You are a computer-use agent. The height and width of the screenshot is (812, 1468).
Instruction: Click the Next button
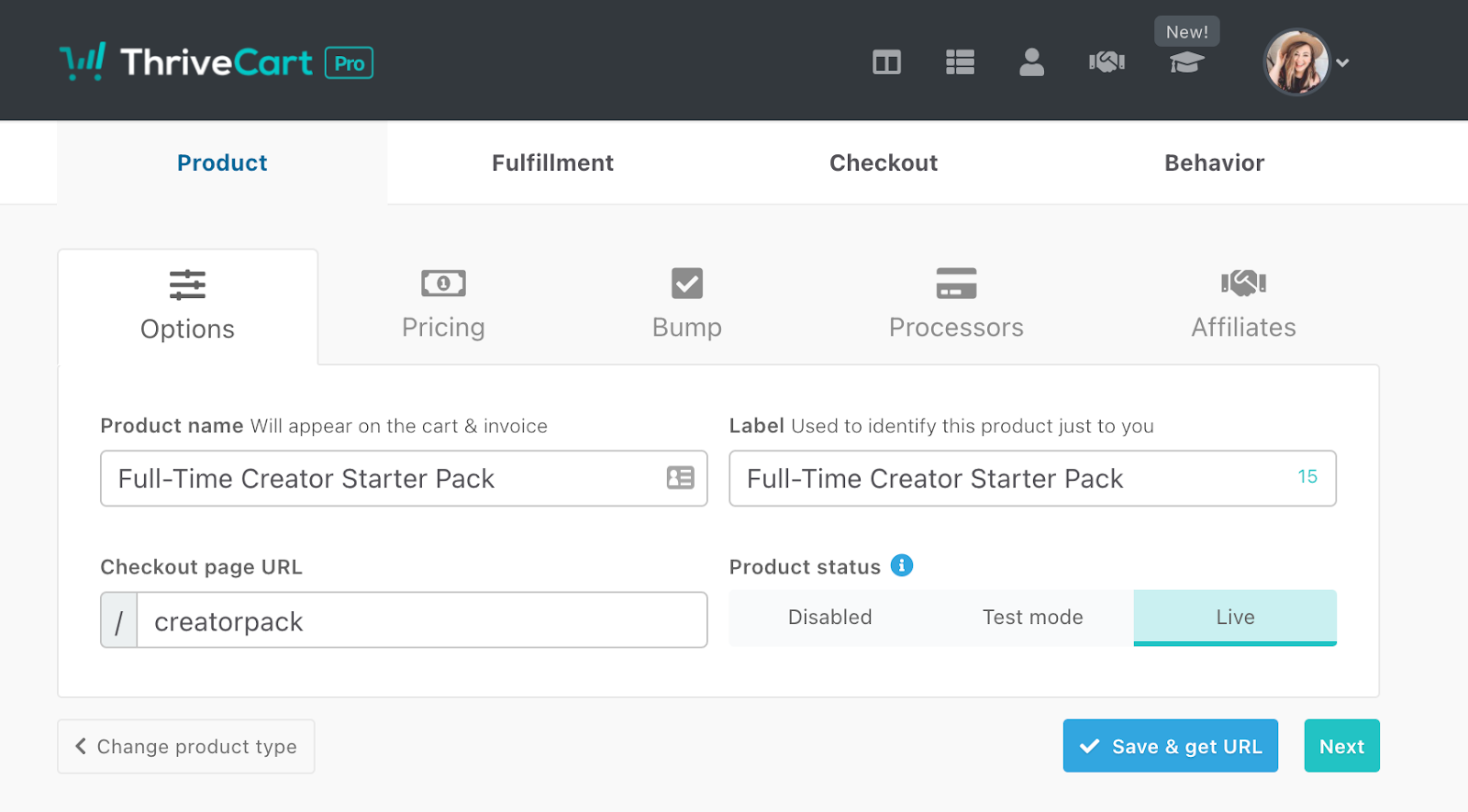pos(1341,746)
